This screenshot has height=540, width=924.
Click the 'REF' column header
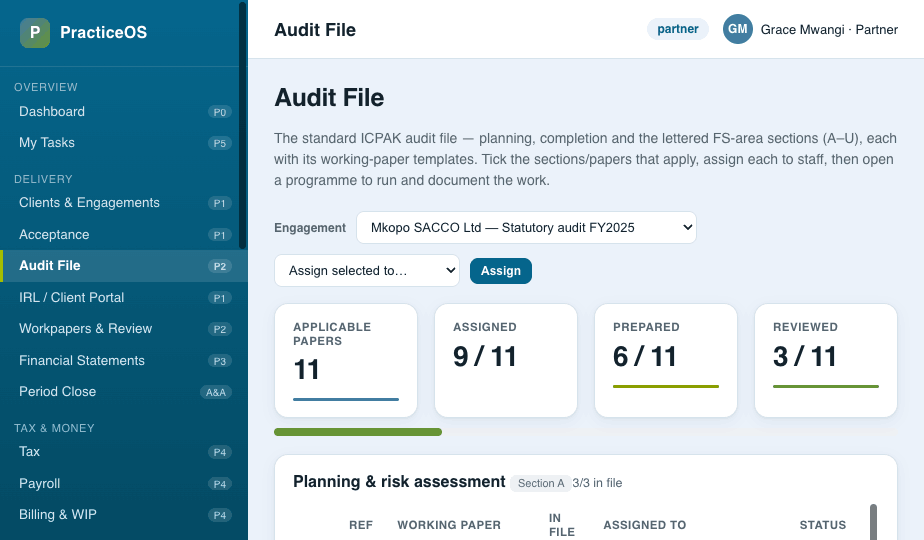(361, 525)
